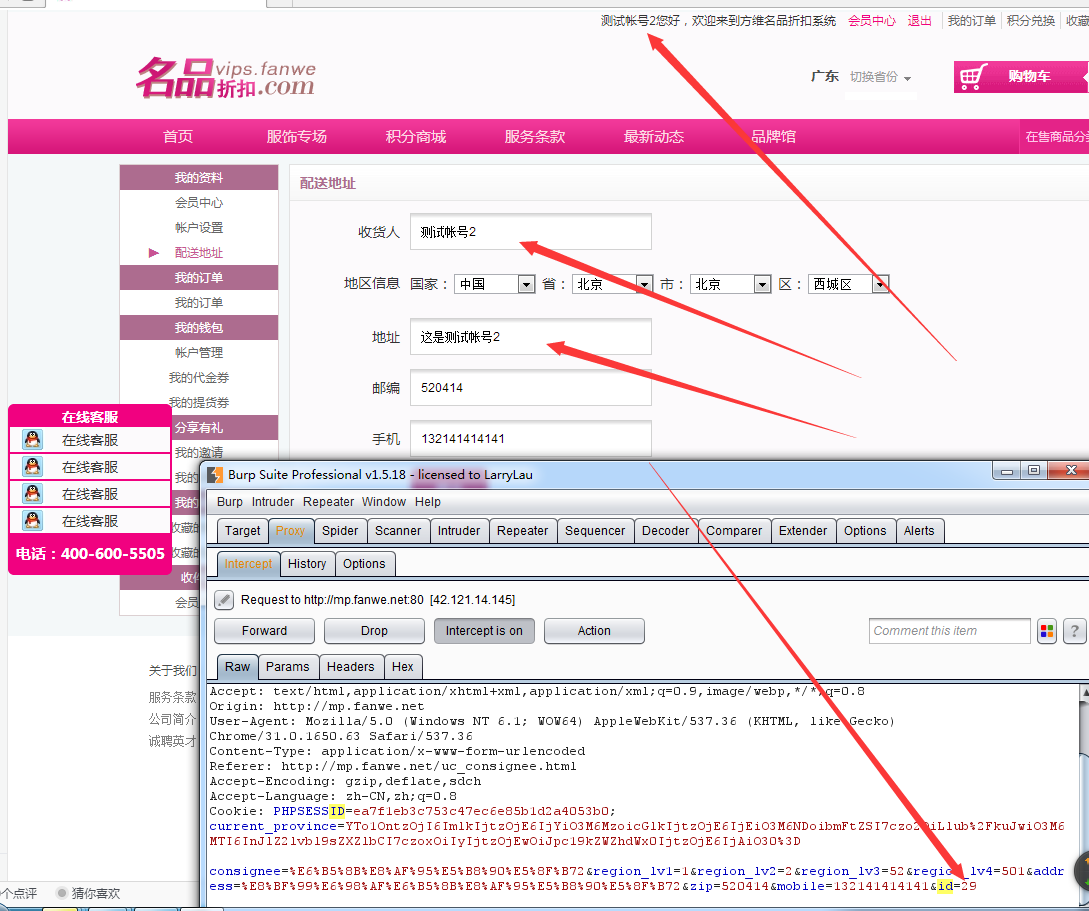
Task: Click the shopping cart icon
Action: point(973,76)
